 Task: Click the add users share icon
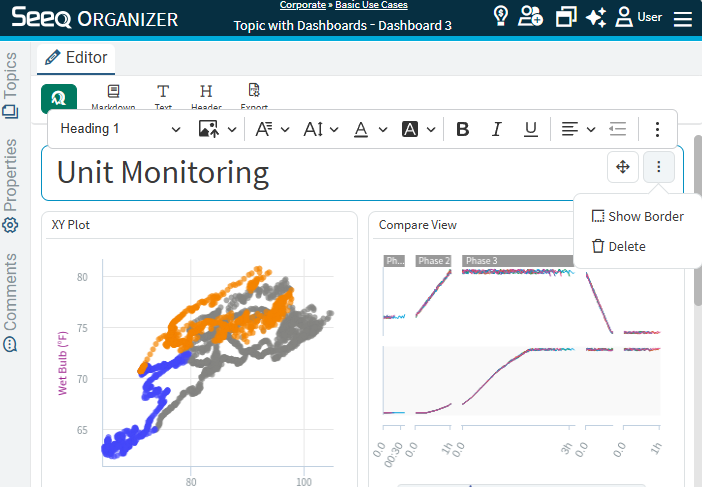531,17
